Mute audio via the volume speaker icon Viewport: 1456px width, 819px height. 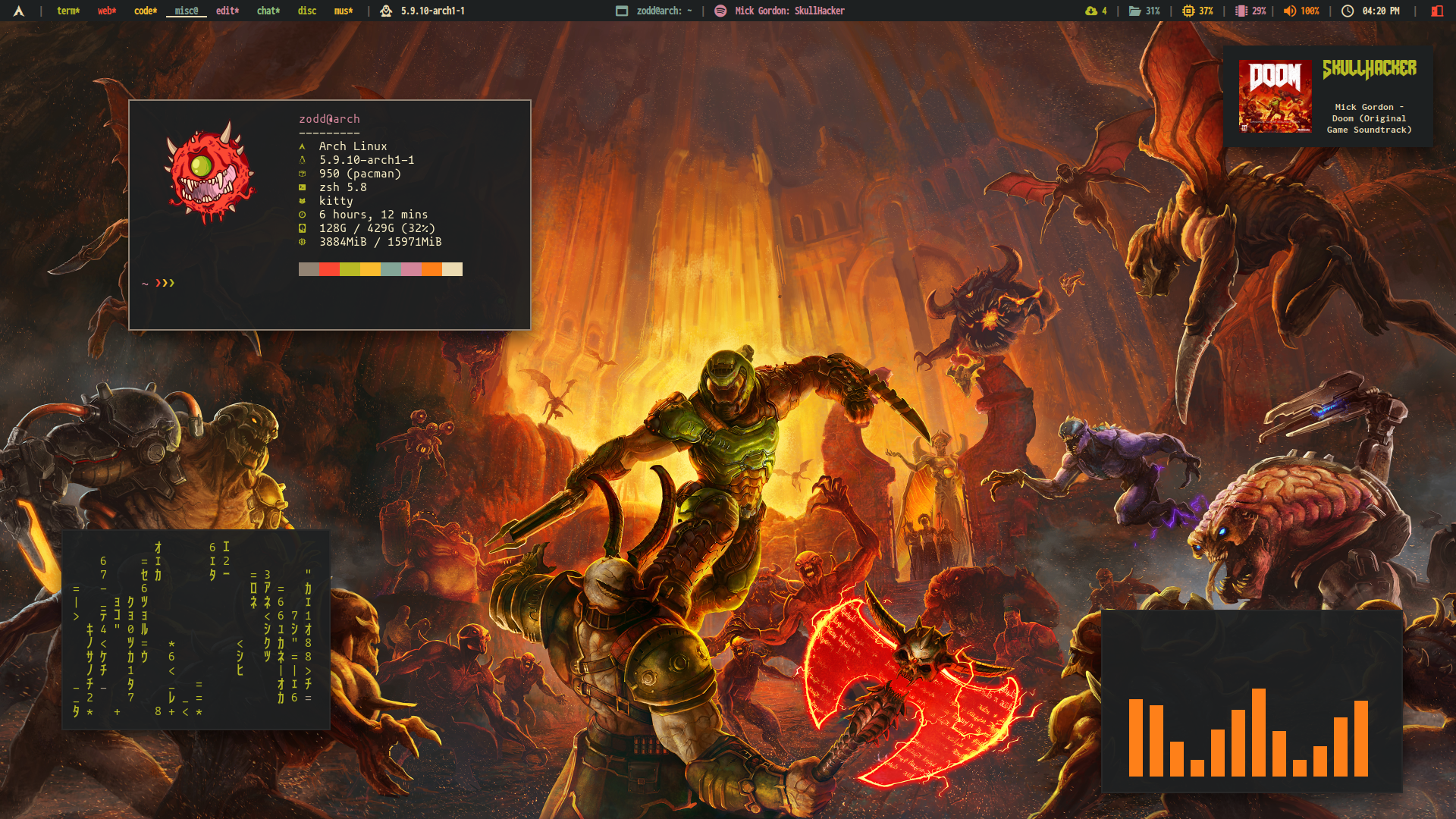[x=1289, y=11]
